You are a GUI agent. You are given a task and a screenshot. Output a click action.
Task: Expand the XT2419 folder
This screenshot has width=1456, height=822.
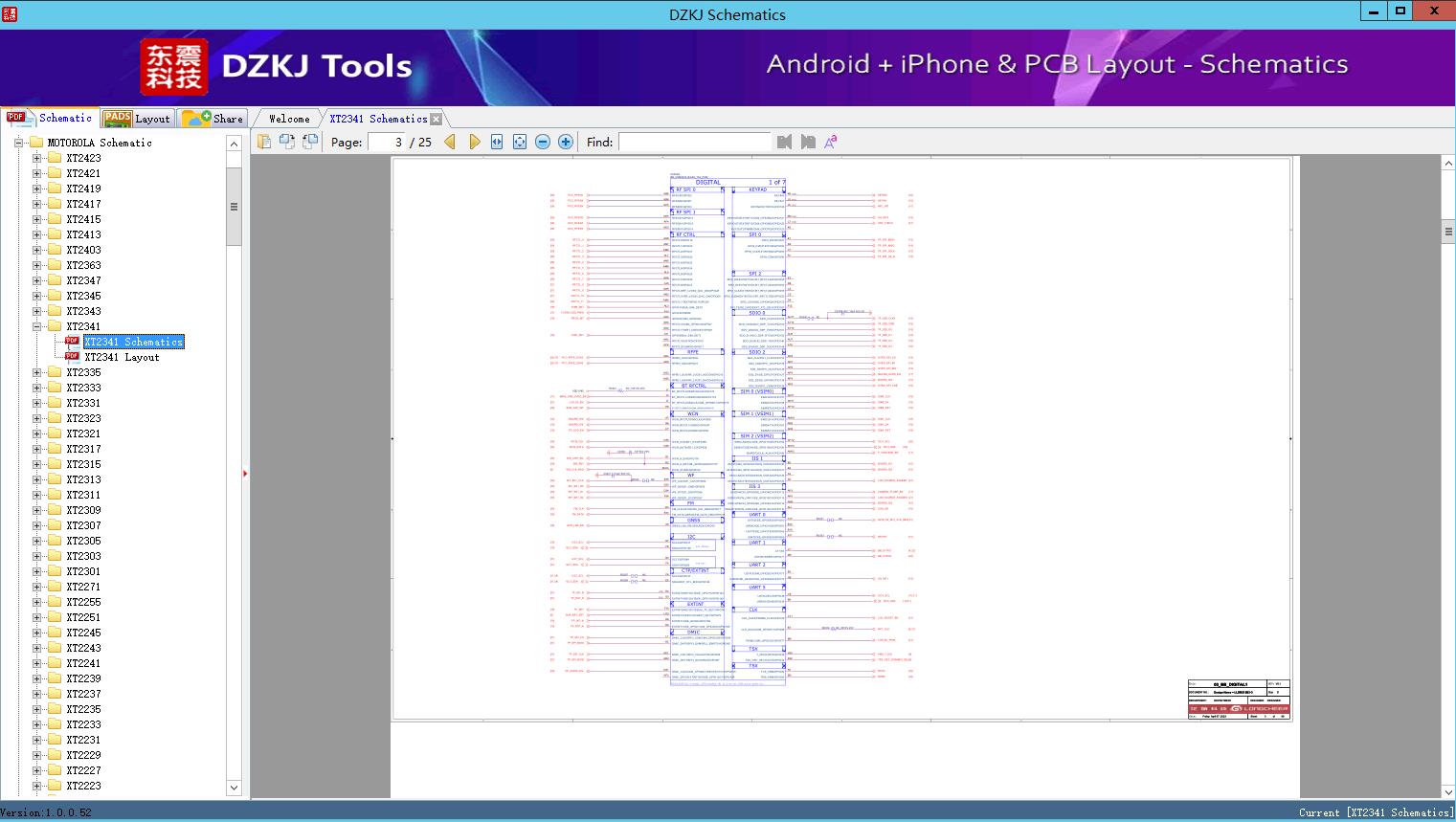(x=36, y=189)
